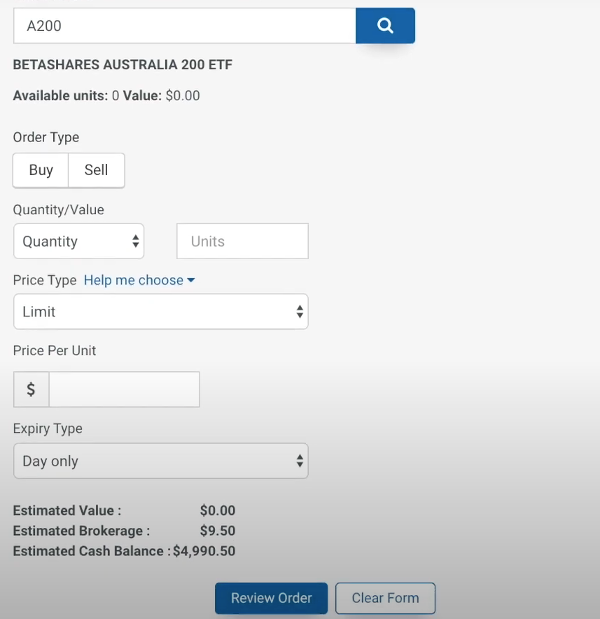Click the up-down arrows on Day only selector
This screenshot has width=600, height=619.
coord(300,461)
